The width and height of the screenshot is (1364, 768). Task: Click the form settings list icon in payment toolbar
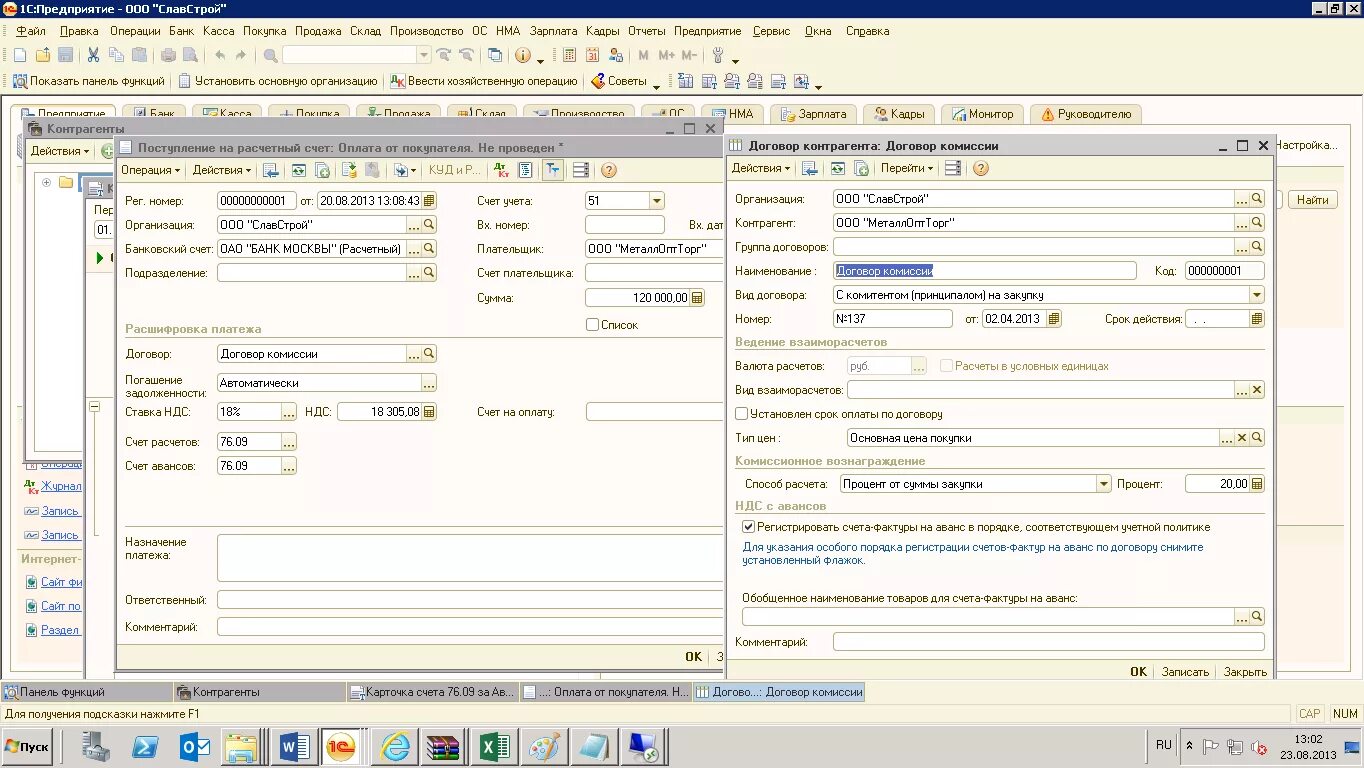[580, 170]
